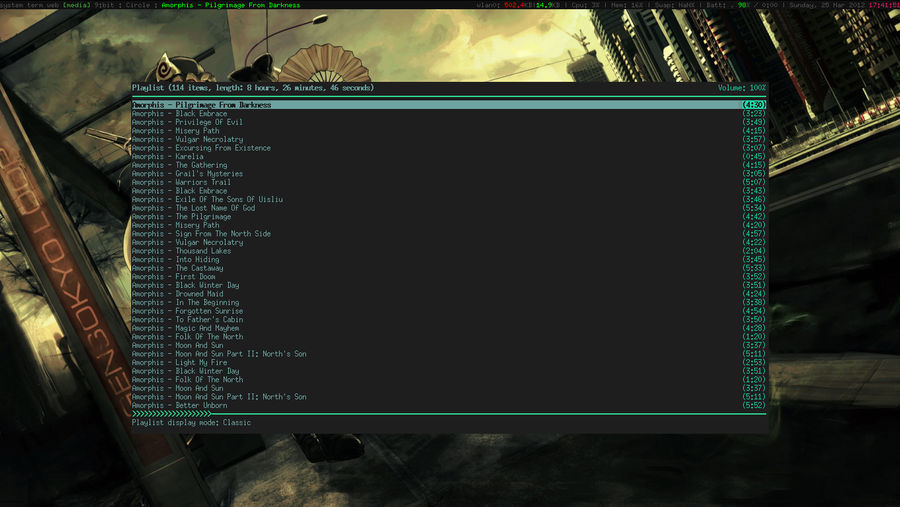Click the Batt status in top bar

[742, 5]
